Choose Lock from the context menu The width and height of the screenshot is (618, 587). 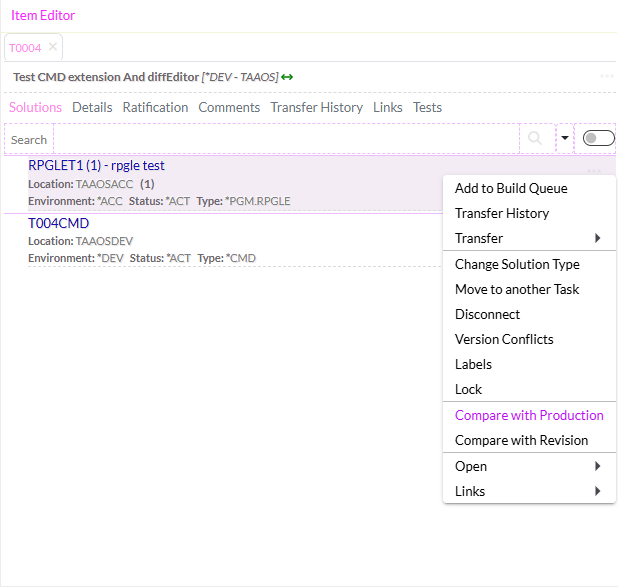(x=468, y=389)
